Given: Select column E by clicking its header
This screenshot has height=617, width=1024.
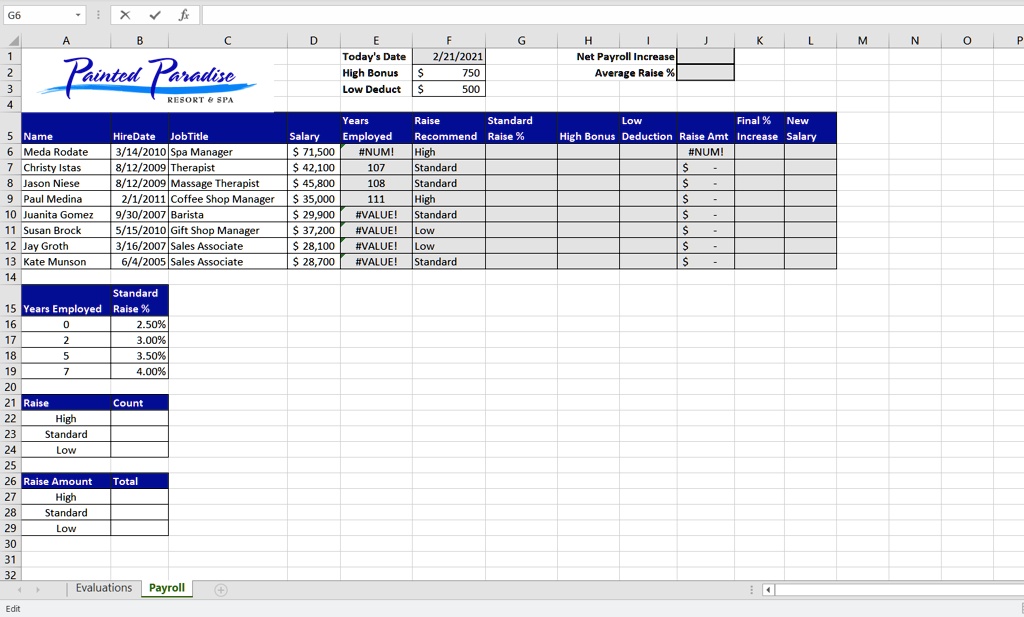Looking at the screenshot, I should point(375,39).
